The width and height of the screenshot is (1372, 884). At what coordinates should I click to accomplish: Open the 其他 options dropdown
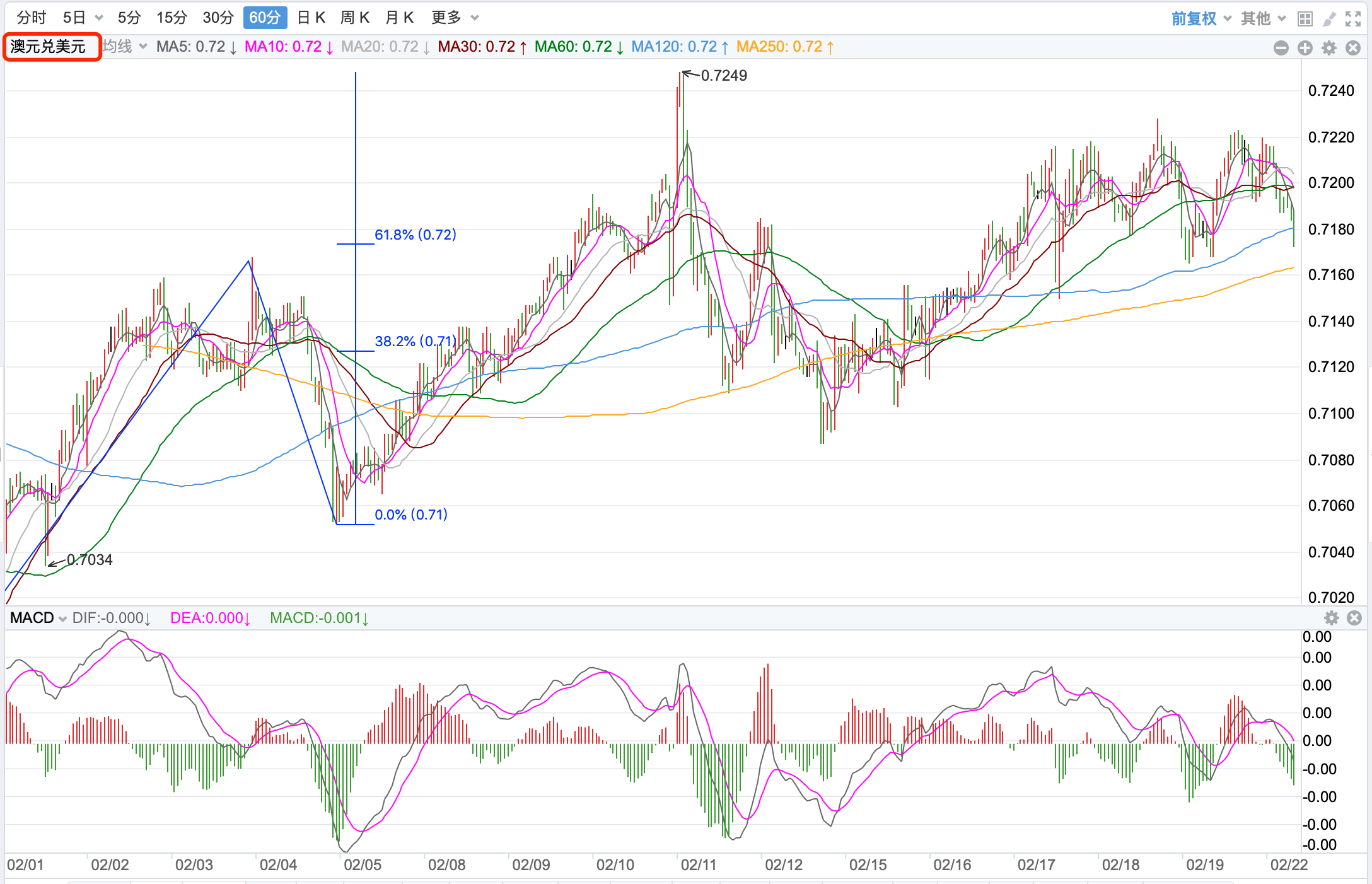tap(1262, 18)
